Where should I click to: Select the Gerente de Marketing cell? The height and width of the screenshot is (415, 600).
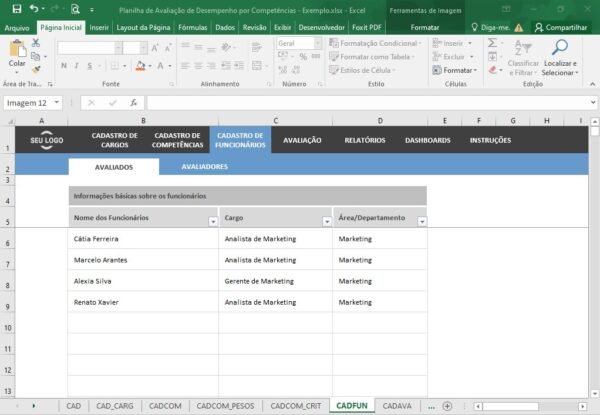point(276,281)
